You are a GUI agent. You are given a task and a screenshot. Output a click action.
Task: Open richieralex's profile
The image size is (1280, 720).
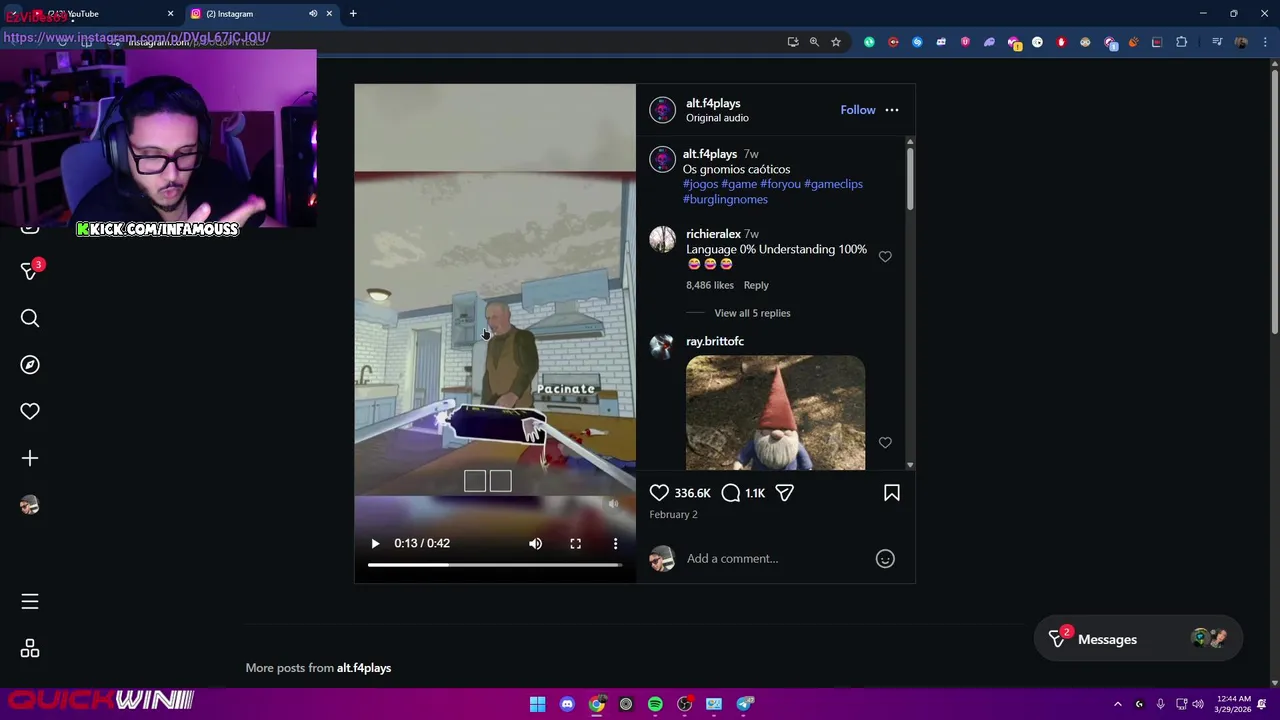(713, 234)
